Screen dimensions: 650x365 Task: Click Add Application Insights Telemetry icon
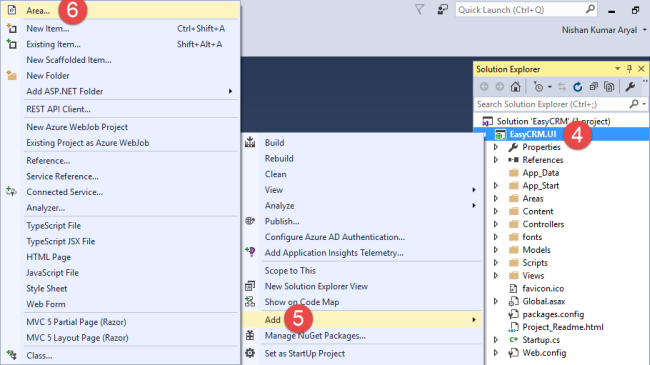coord(250,252)
